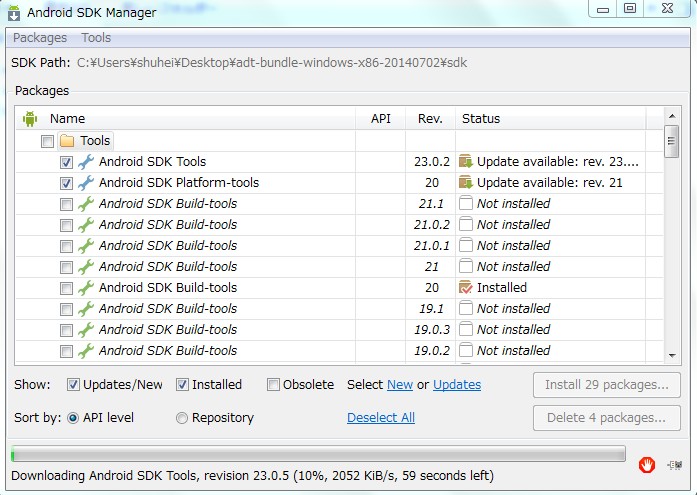Viewport: 697px width, 495px height.
Task: Click Not installed icon for Build-tools 19.0.3
Action: tap(465, 329)
